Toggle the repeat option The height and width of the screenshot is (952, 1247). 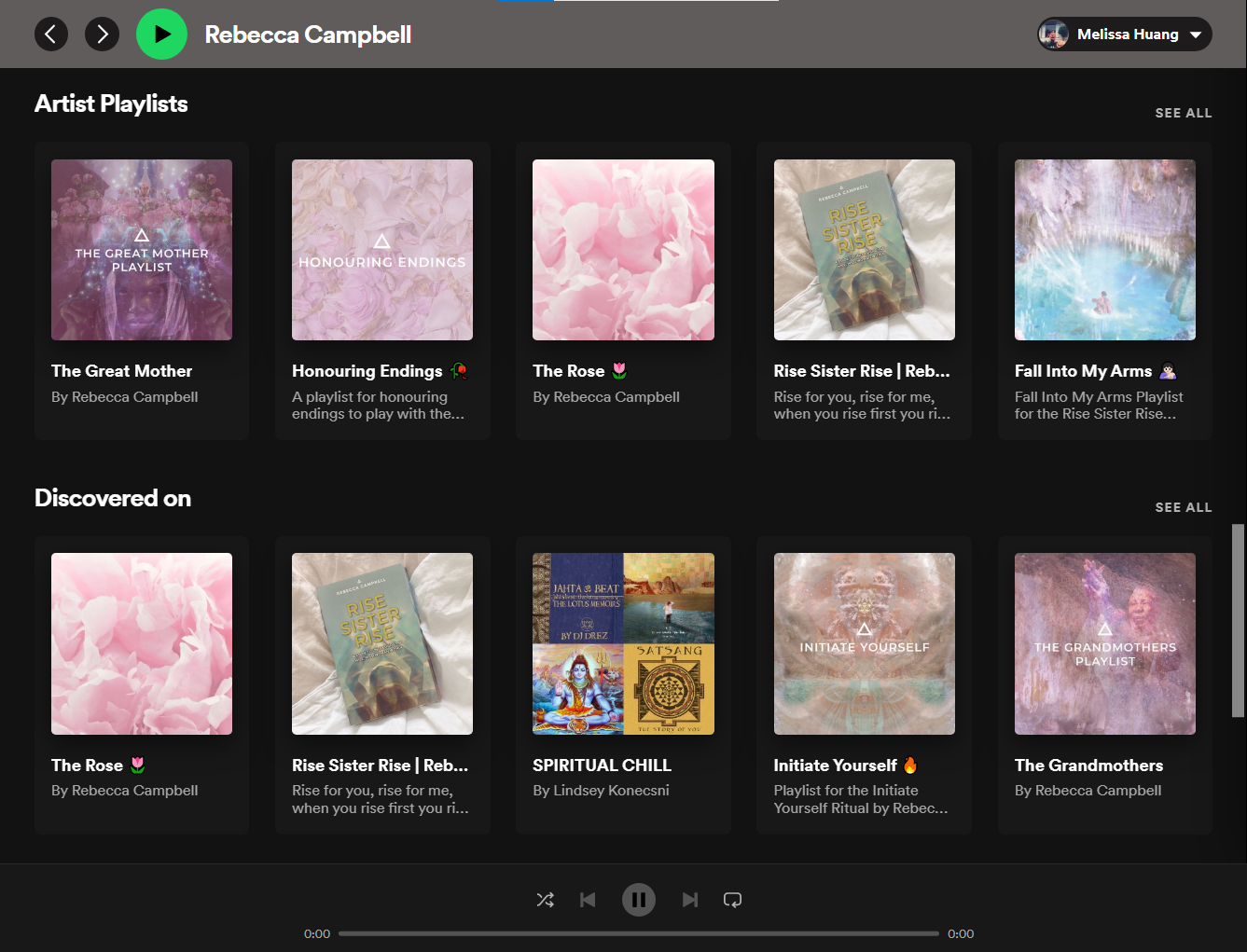tap(732, 900)
